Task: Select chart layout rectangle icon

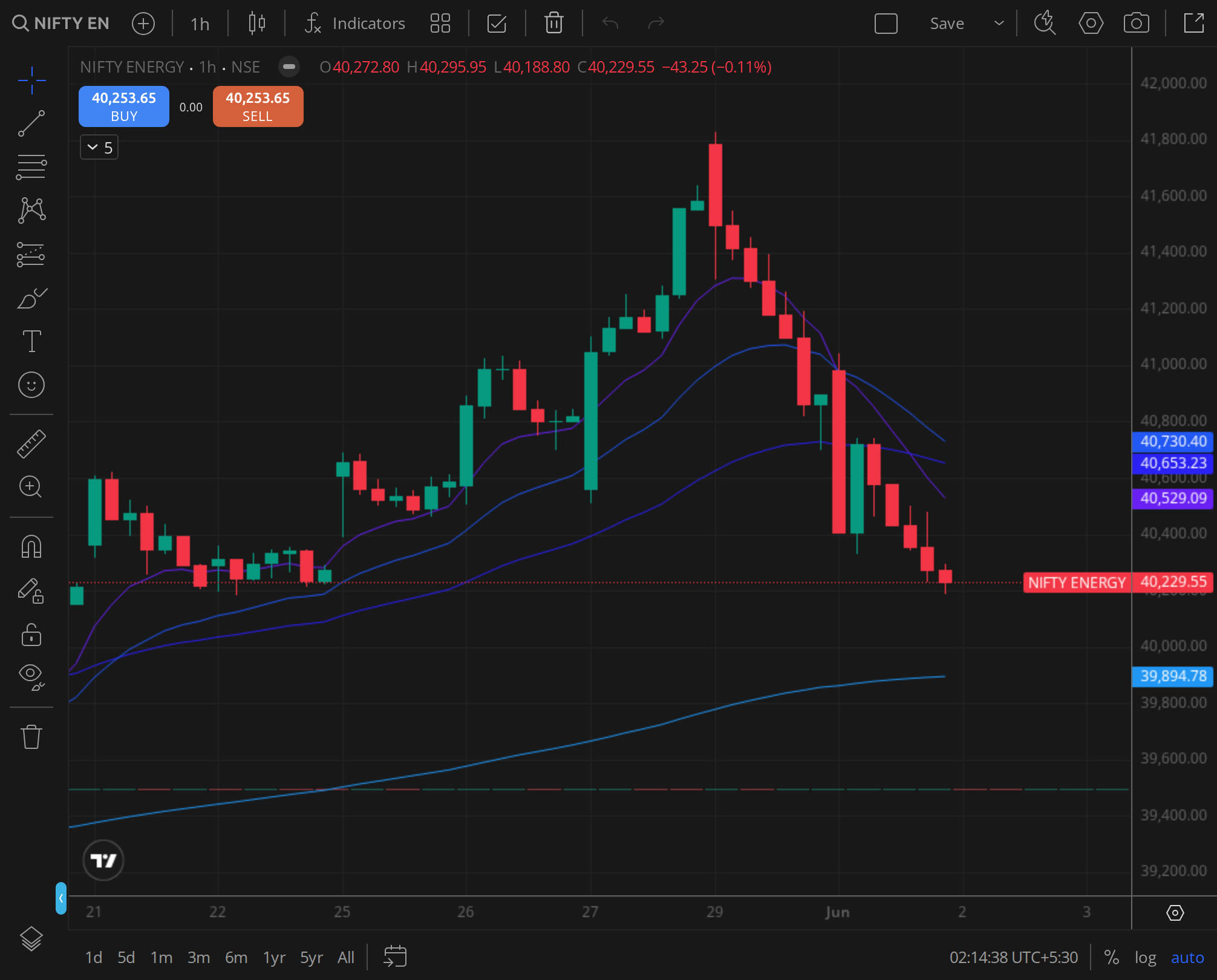Action: 886,24
